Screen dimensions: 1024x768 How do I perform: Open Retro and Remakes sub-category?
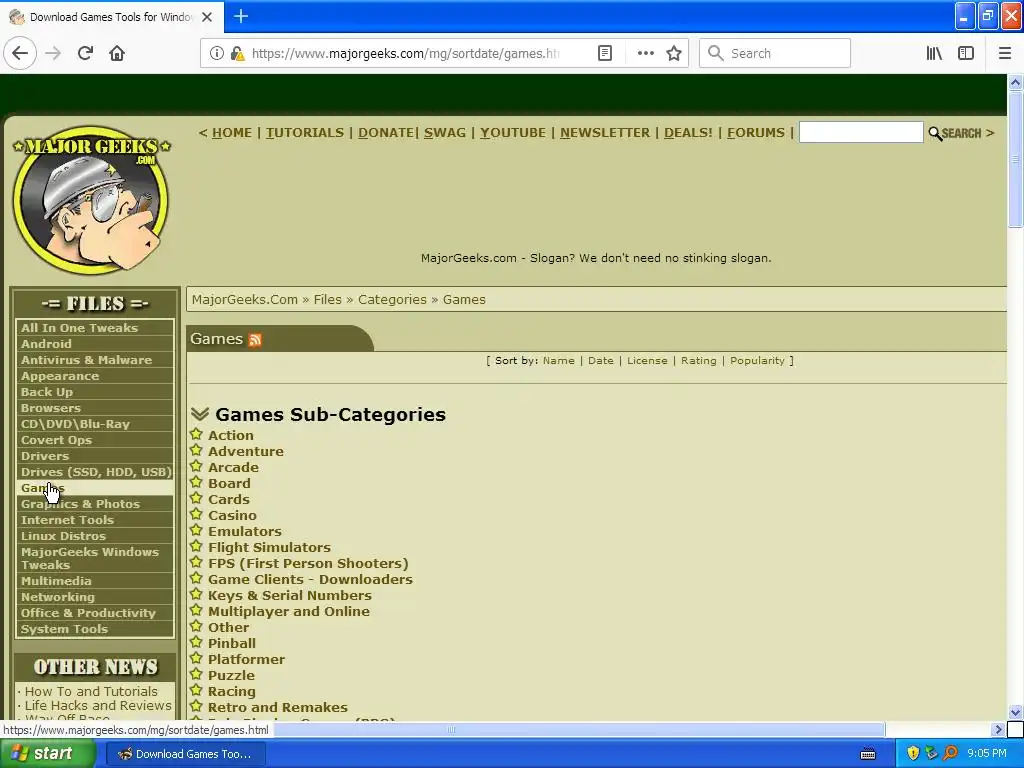tap(278, 707)
